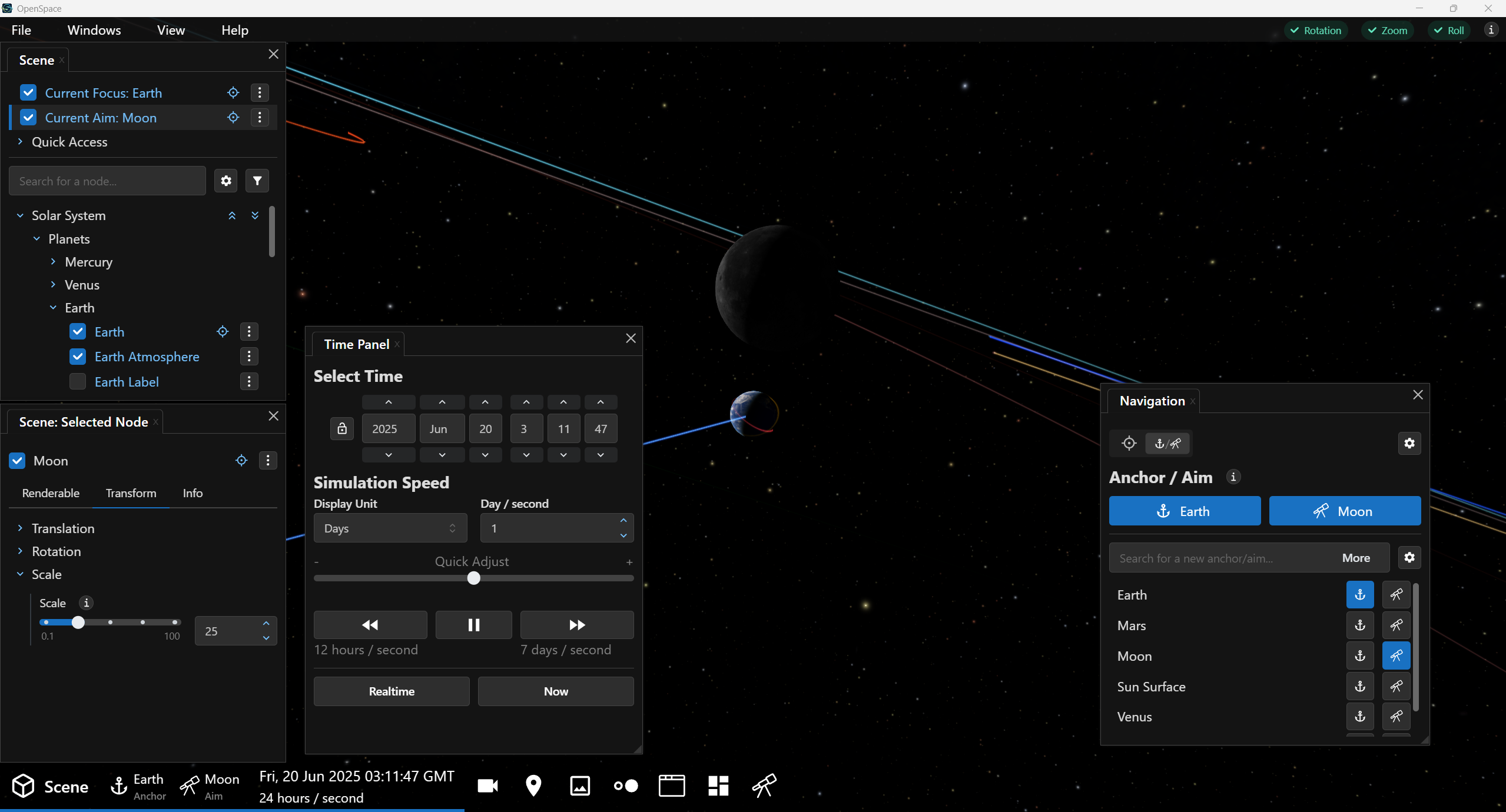The image size is (1506, 812).
Task: Collapse the Planets tree node
Action: coord(37,239)
